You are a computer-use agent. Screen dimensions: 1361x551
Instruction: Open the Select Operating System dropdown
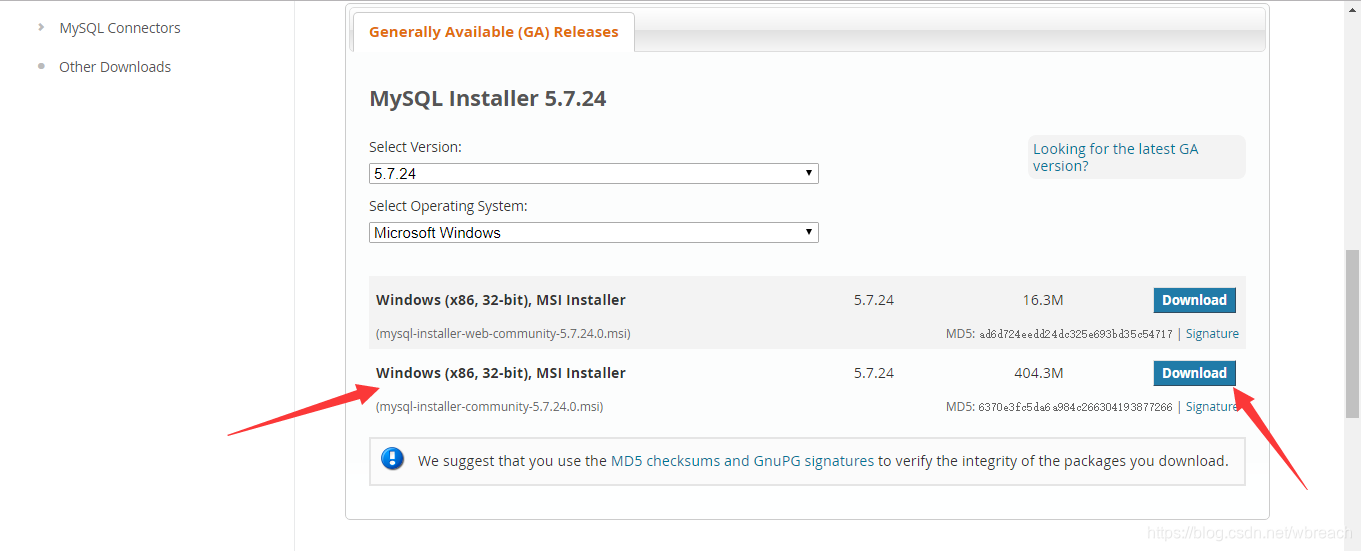tap(594, 232)
